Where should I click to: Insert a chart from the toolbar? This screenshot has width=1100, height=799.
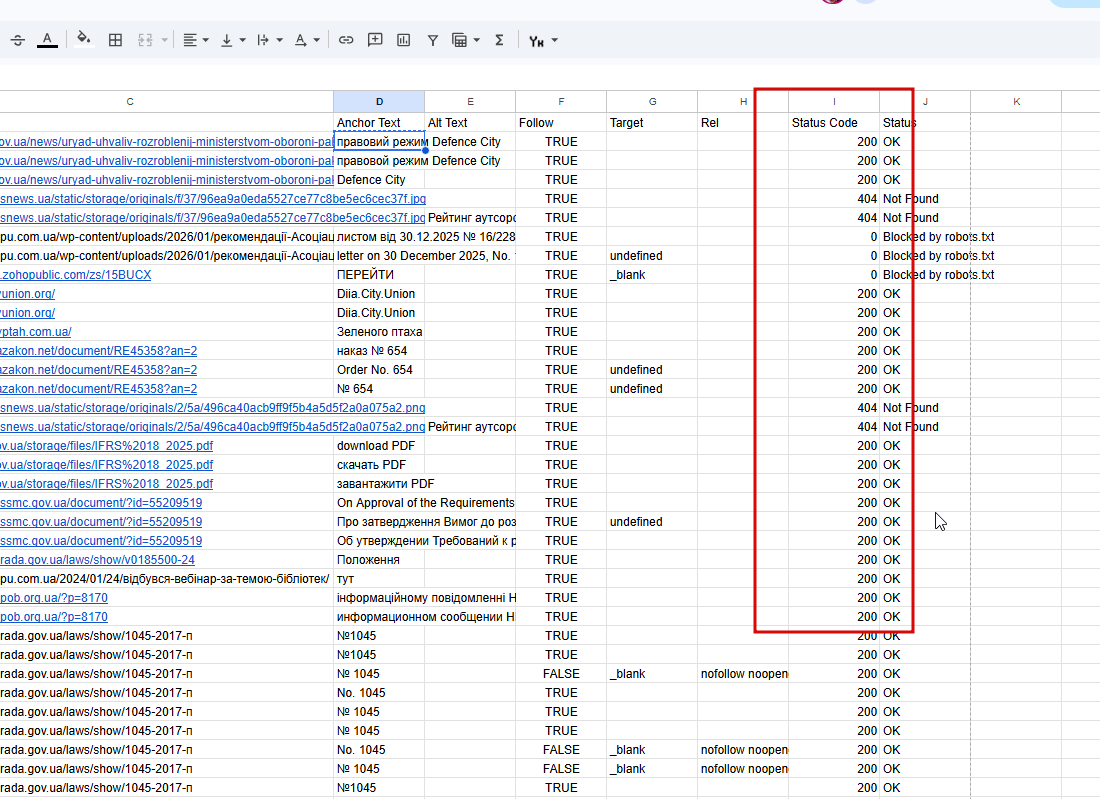pos(404,40)
